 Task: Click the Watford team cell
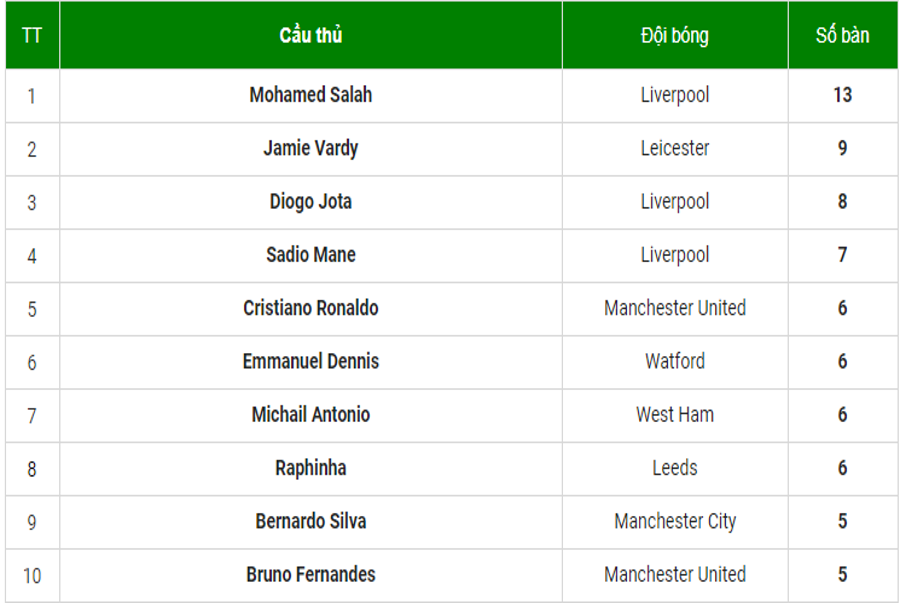pos(675,361)
